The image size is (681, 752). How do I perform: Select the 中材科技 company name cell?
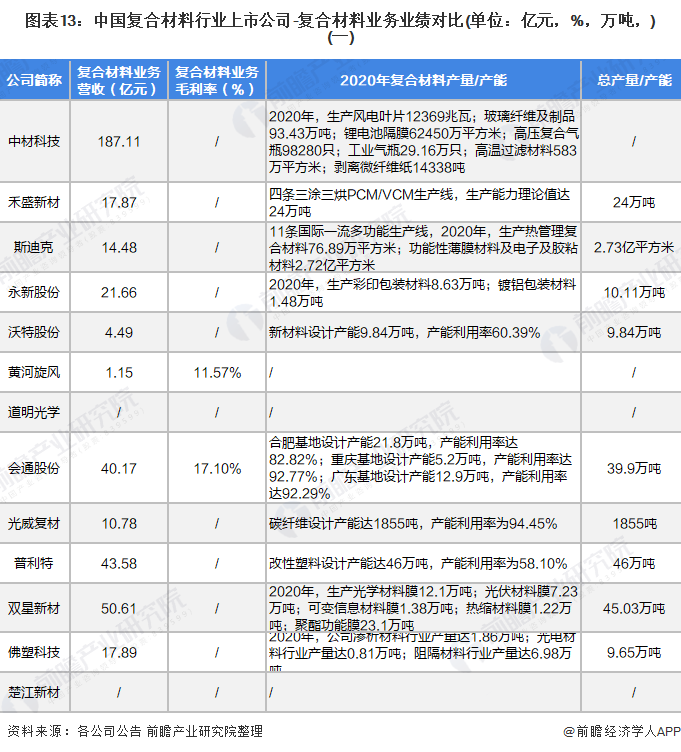(34, 142)
